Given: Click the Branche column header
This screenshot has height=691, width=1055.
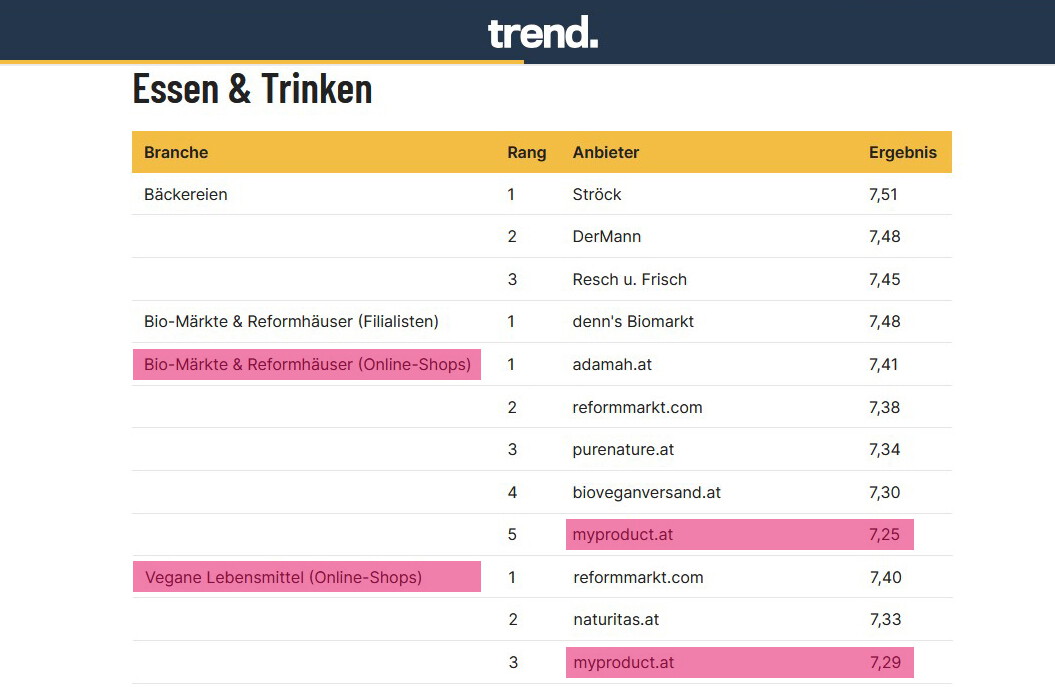Looking at the screenshot, I should (x=176, y=152).
